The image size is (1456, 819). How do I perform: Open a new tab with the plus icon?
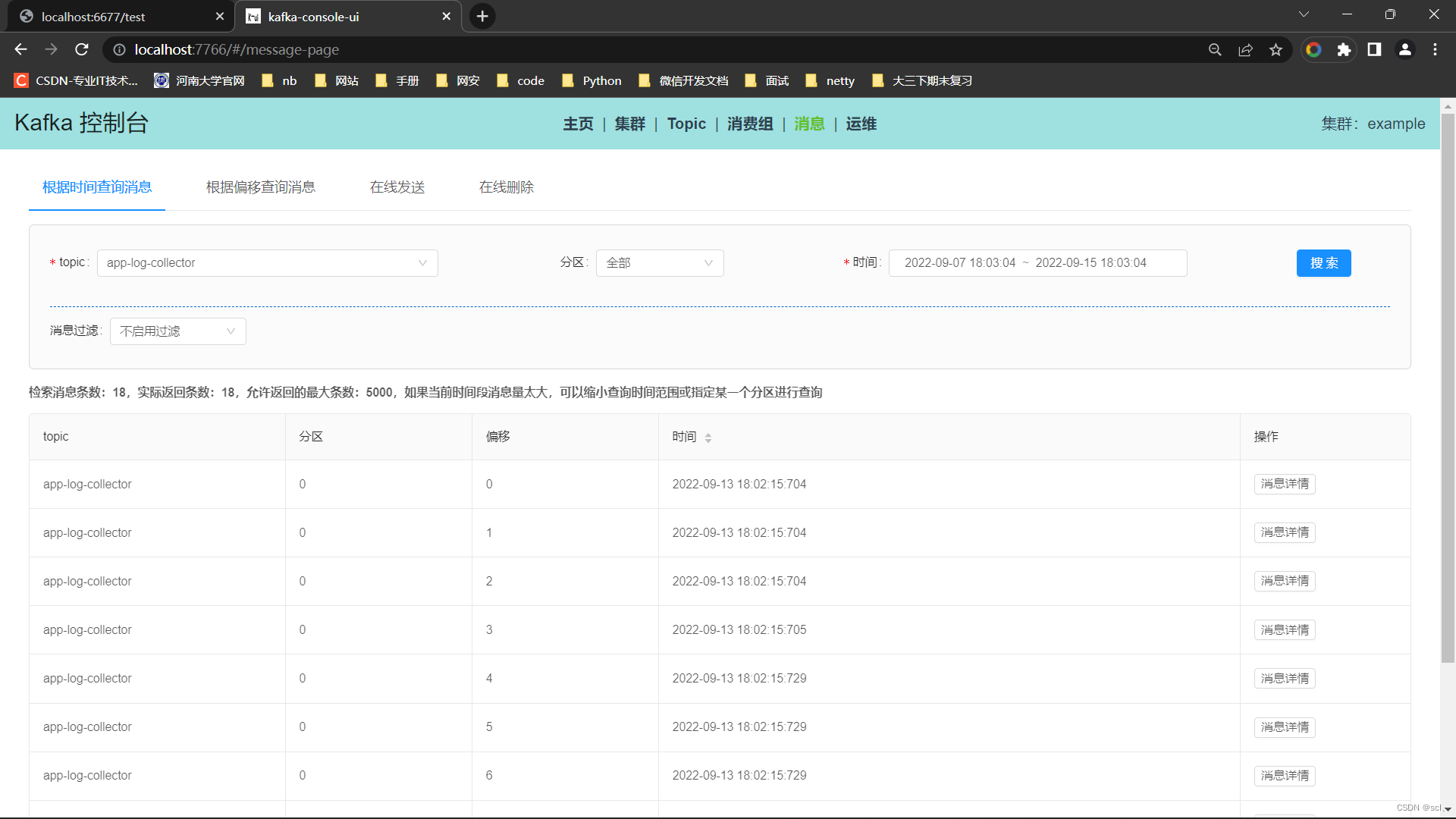482,16
